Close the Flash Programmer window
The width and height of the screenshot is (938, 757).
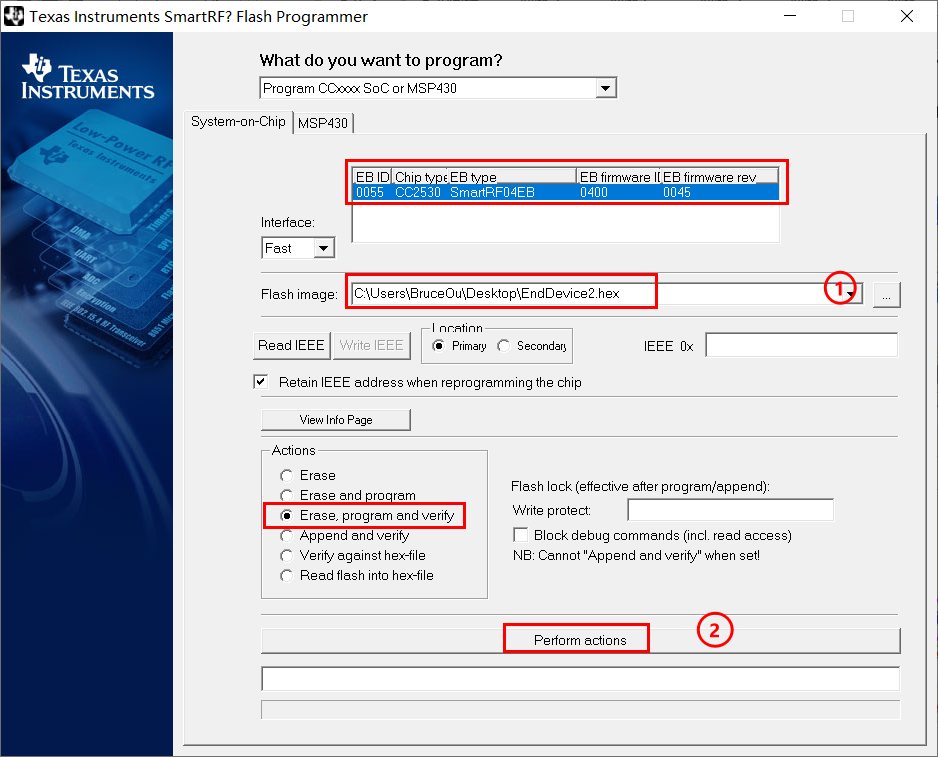pos(906,16)
